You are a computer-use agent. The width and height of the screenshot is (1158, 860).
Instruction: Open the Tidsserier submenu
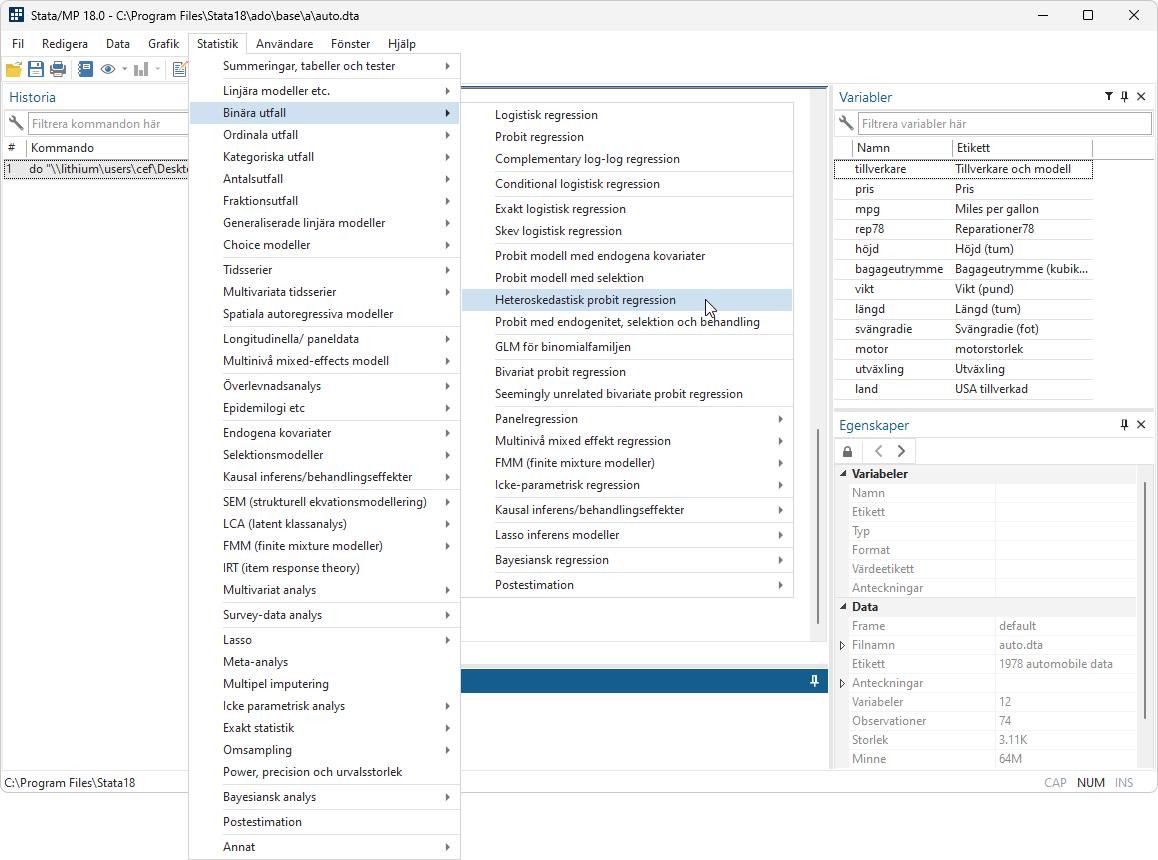coord(324,270)
